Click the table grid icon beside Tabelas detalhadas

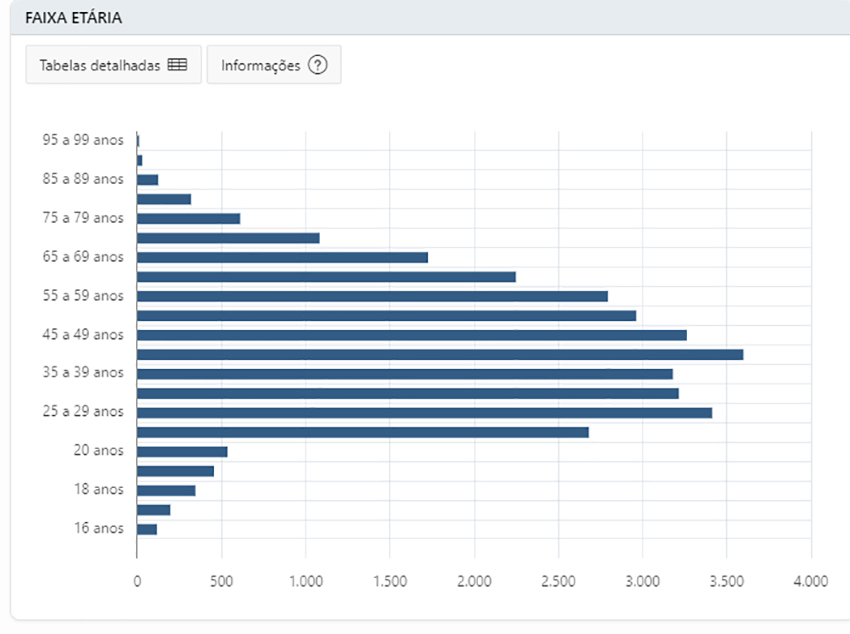click(x=177, y=65)
